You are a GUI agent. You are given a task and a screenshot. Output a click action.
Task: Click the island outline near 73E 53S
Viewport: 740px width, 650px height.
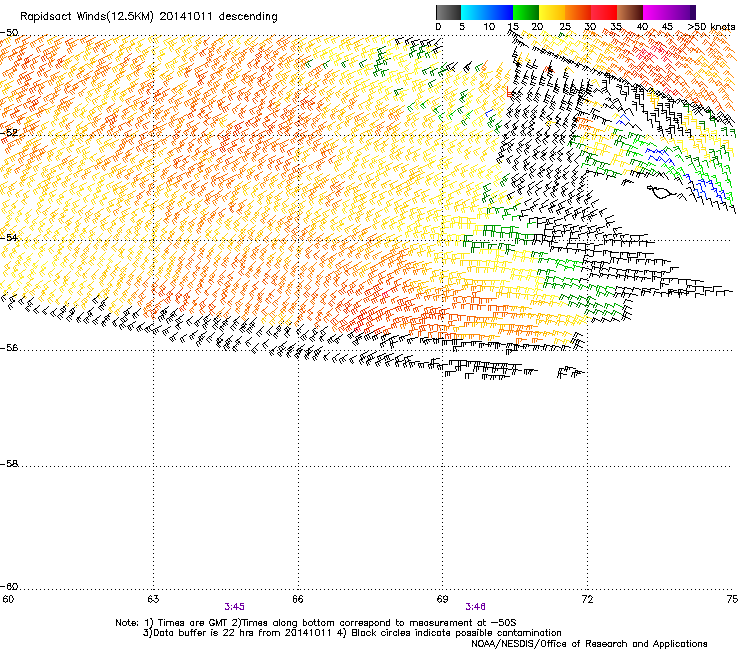tap(660, 192)
